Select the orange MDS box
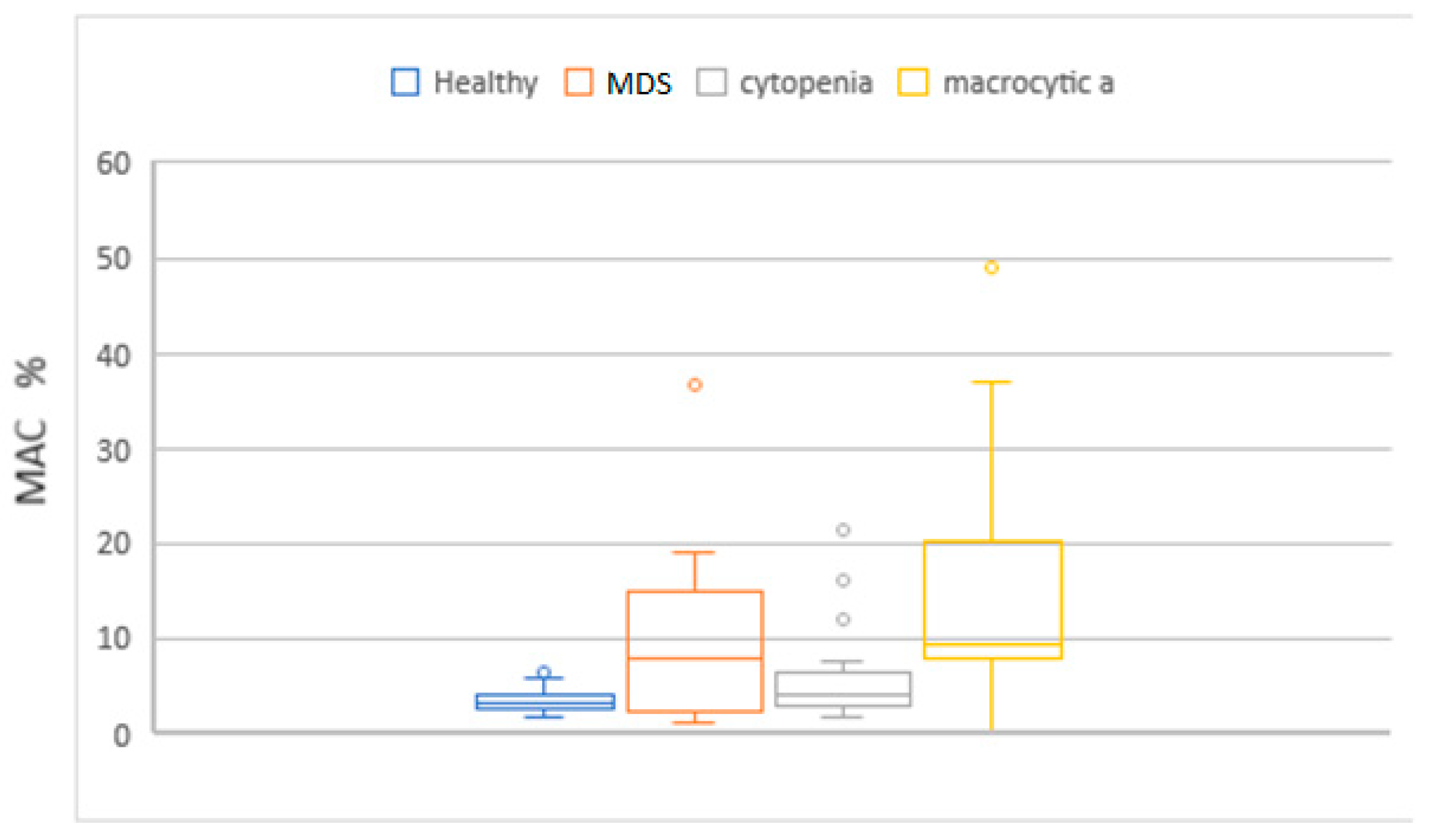Screen dimensions: 1432x840 click(695, 623)
